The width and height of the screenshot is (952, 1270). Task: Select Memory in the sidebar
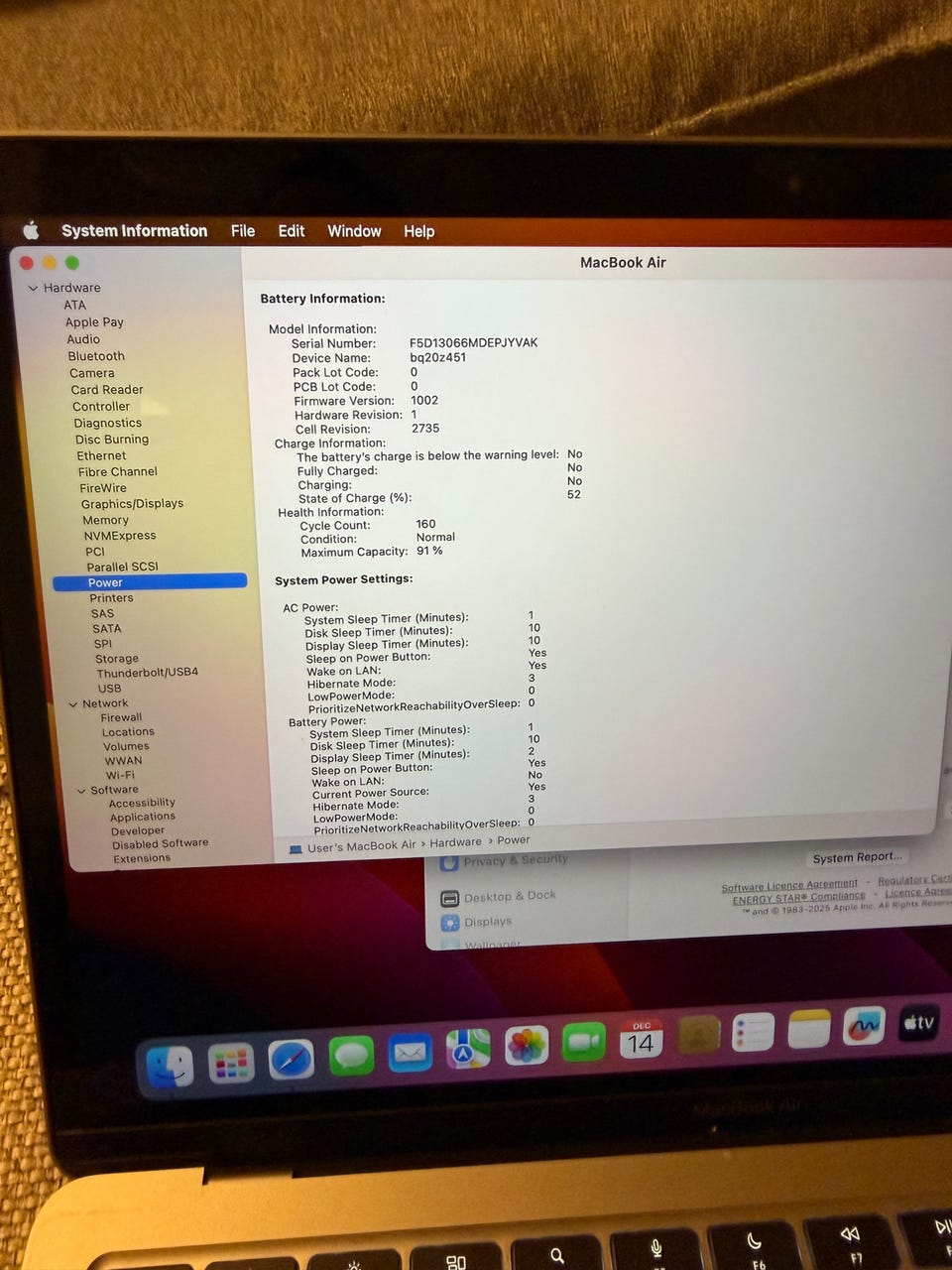coord(106,520)
